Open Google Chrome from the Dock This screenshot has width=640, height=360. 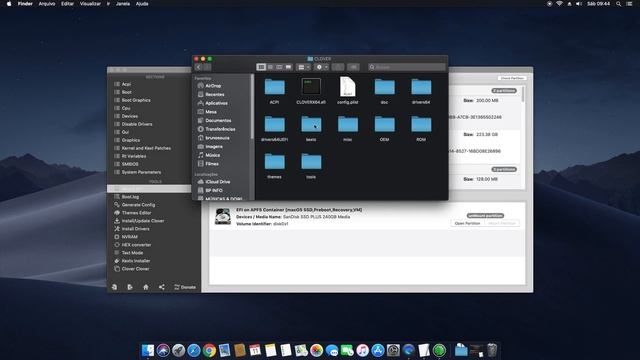click(x=209, y=350)
